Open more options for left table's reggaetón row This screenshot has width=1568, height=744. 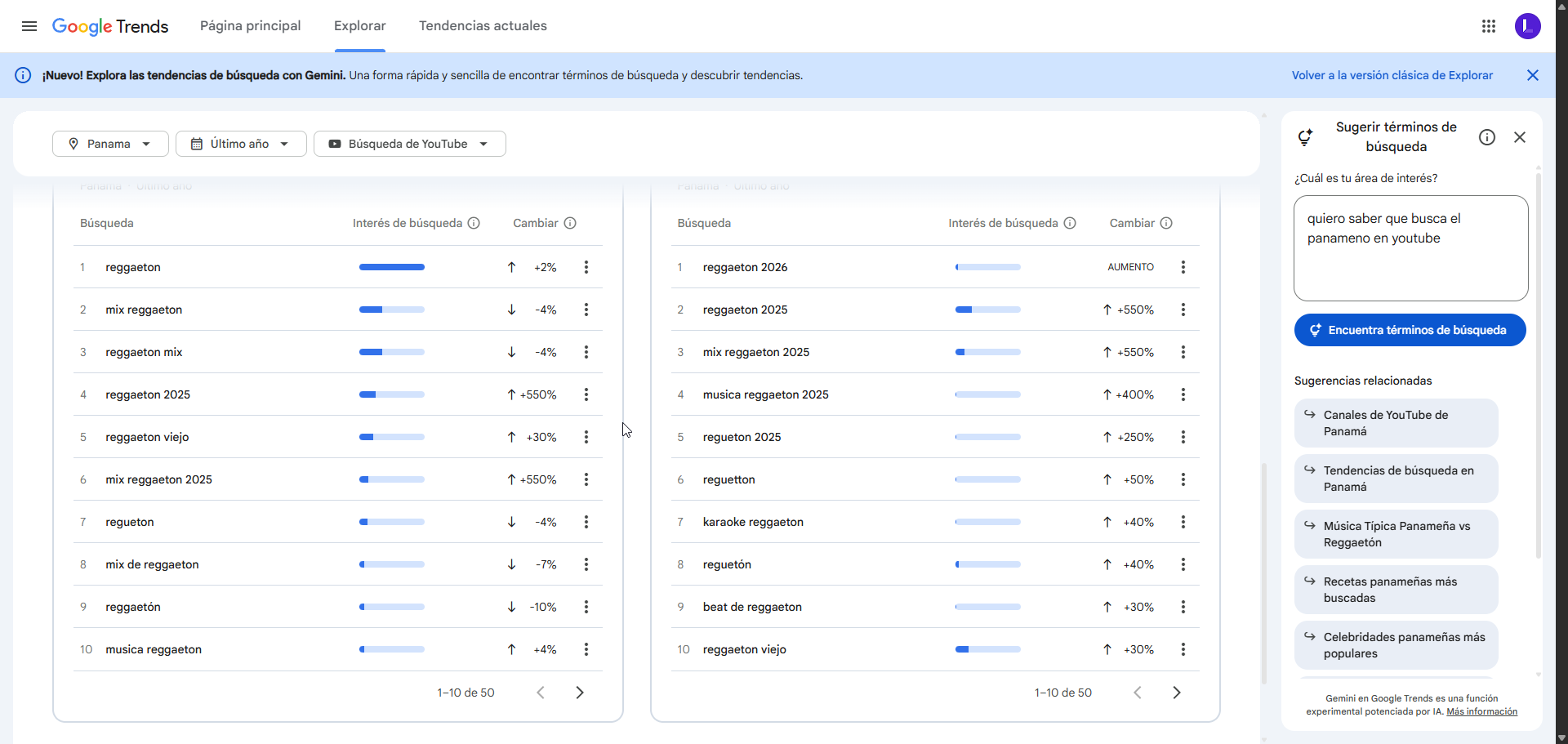[x=586, y=607]
